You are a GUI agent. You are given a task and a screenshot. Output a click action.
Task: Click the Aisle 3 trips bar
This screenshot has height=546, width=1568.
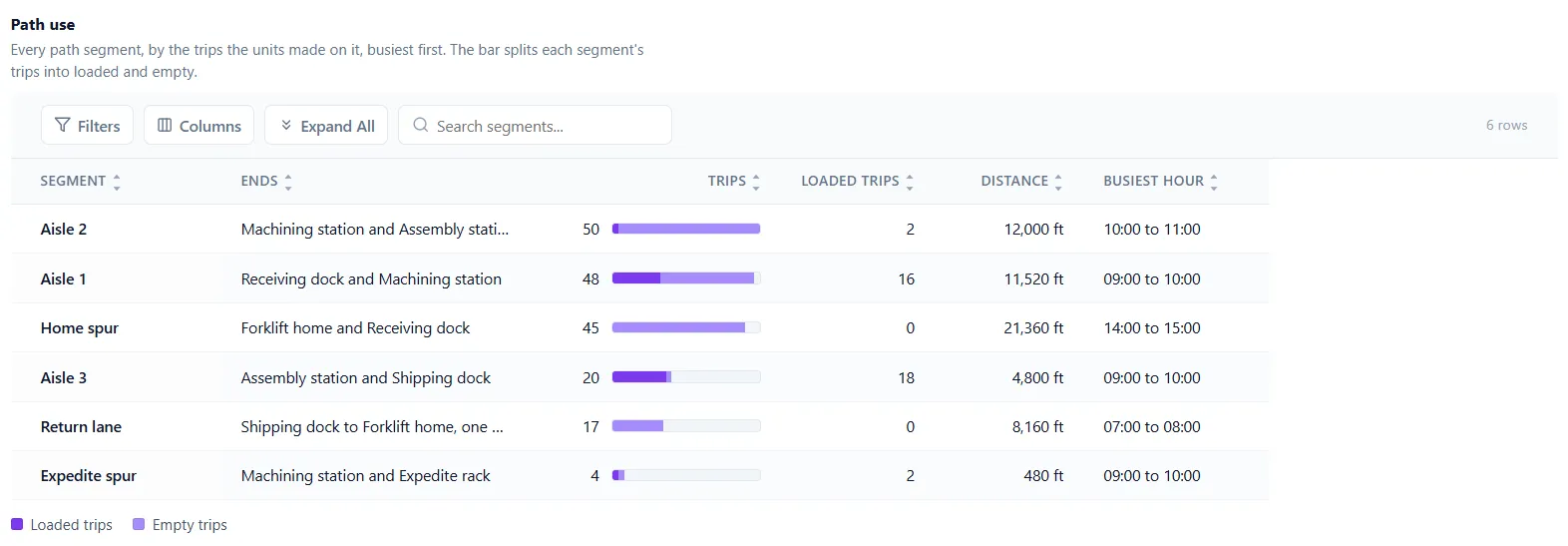click(x=686, y=377)
